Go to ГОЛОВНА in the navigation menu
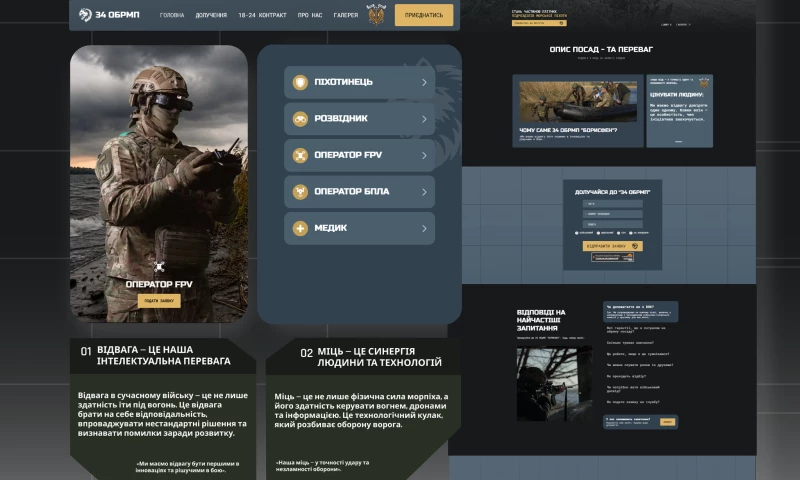Viewport: 800px width, 480px height. [x=172, y=15]
